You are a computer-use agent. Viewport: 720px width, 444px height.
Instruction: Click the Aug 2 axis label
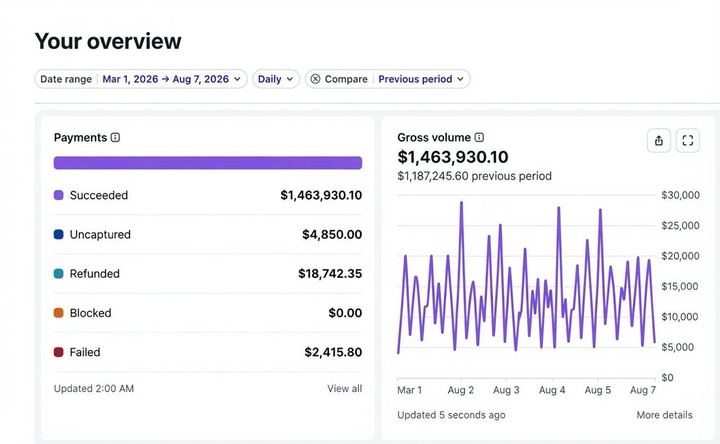461,390
